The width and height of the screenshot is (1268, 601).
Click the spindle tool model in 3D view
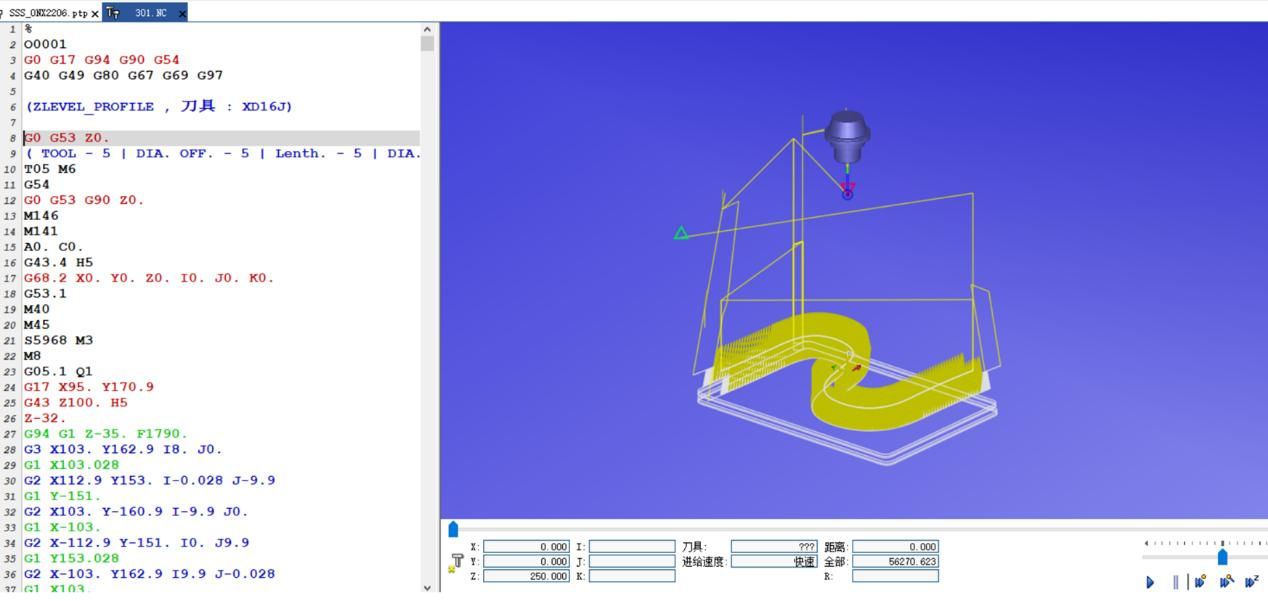click(x=847, y=138)
